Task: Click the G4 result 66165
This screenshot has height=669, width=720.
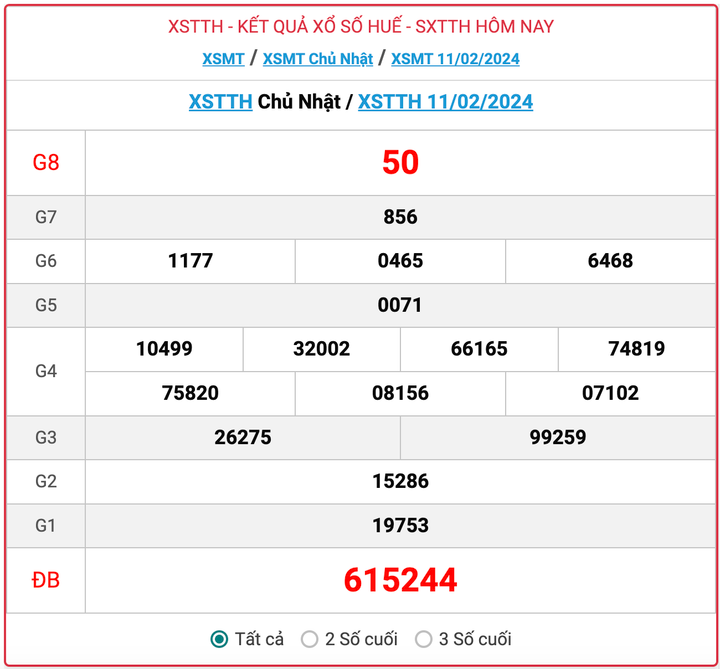Action: pyautogui.click(x=479, y=349)
